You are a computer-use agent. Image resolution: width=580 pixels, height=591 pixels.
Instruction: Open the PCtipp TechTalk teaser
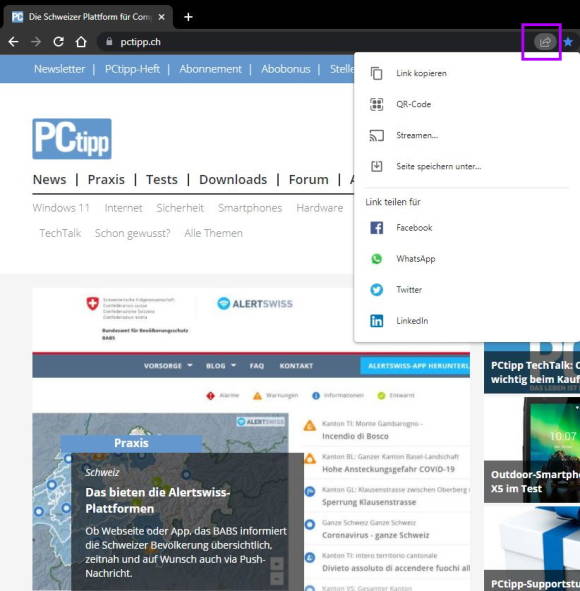point(532,367)
